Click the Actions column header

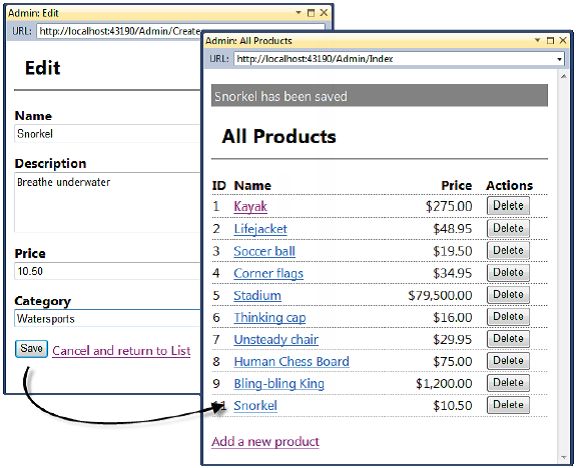pyautogui.click(x=509, y=186)
